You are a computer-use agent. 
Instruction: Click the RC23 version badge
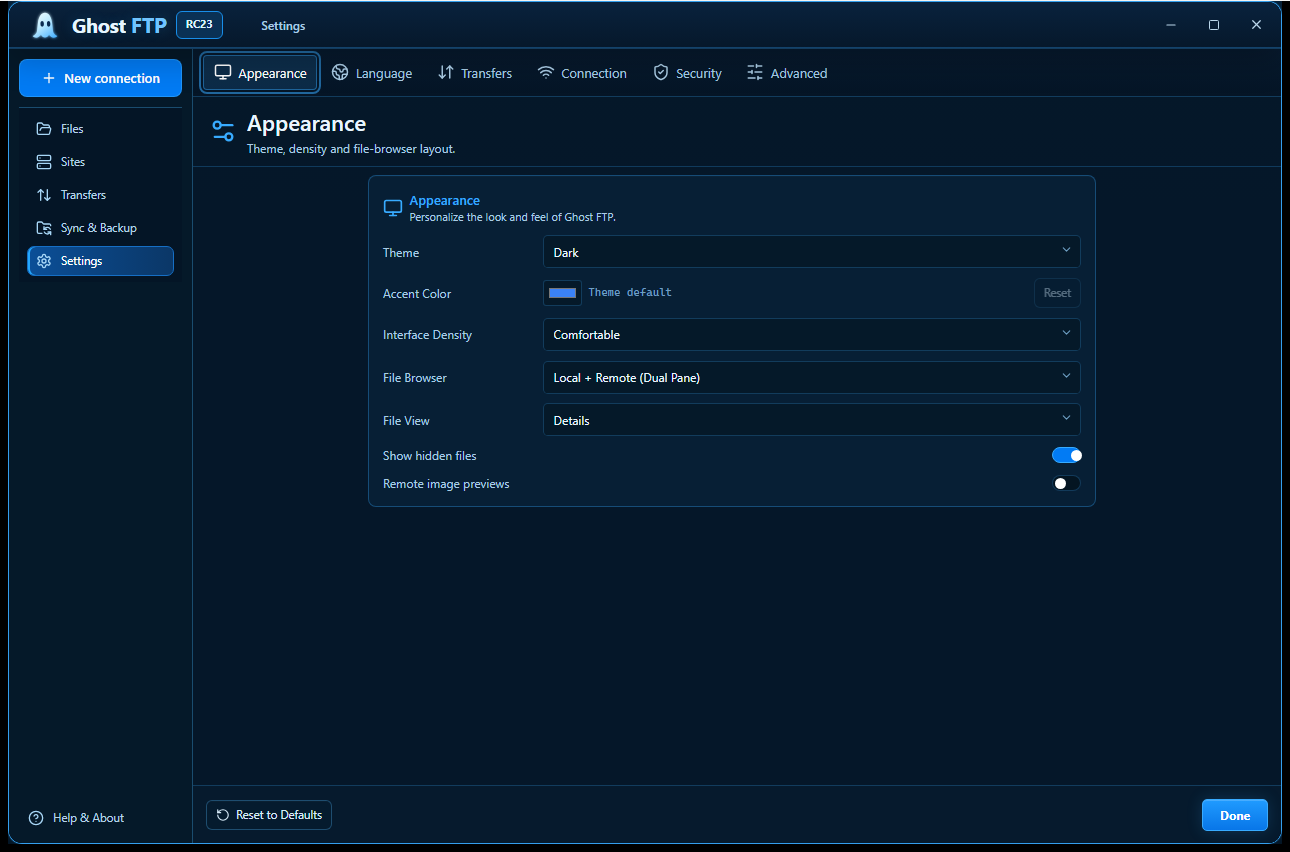coord(199,25)
